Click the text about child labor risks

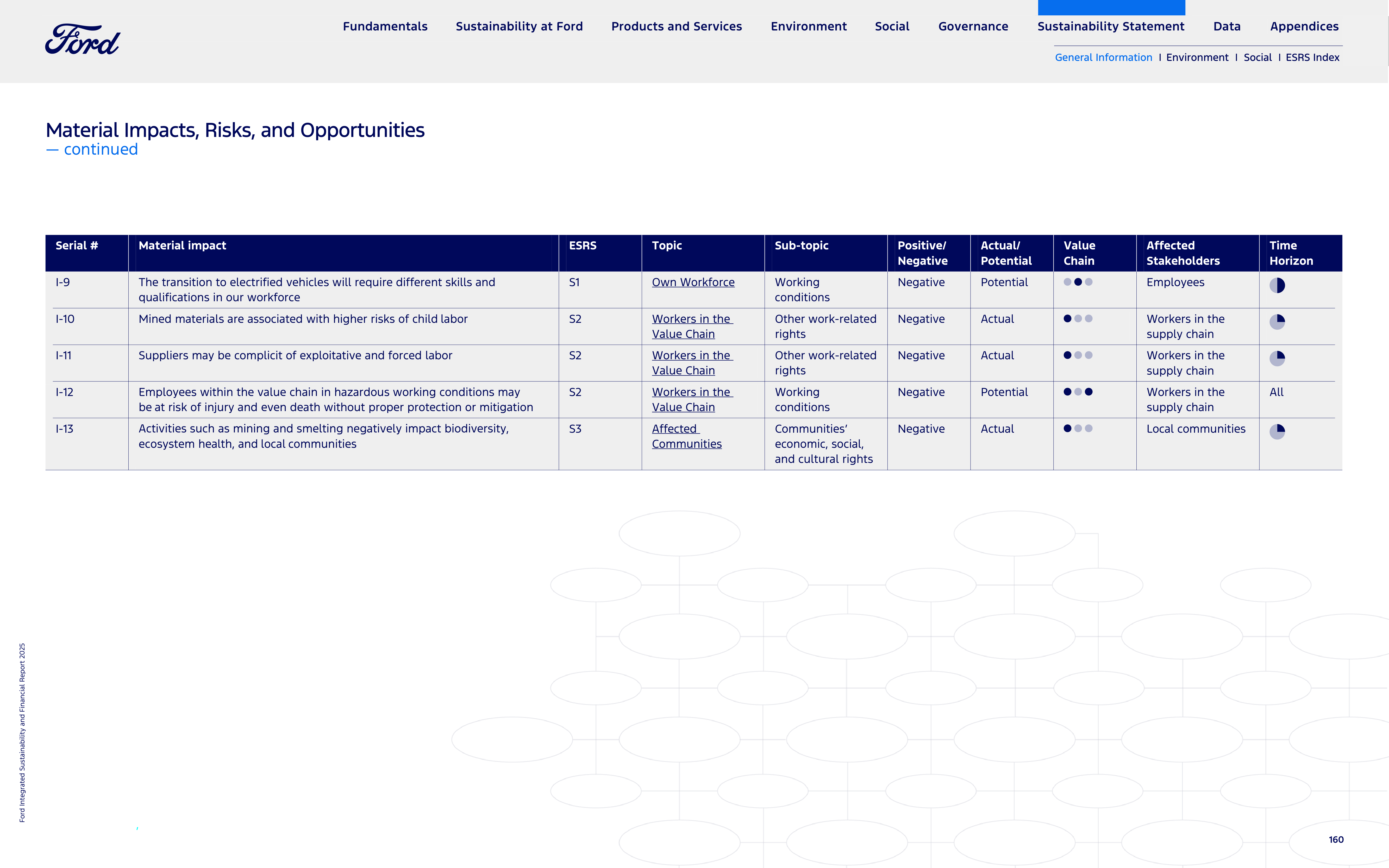pos(303,319)
